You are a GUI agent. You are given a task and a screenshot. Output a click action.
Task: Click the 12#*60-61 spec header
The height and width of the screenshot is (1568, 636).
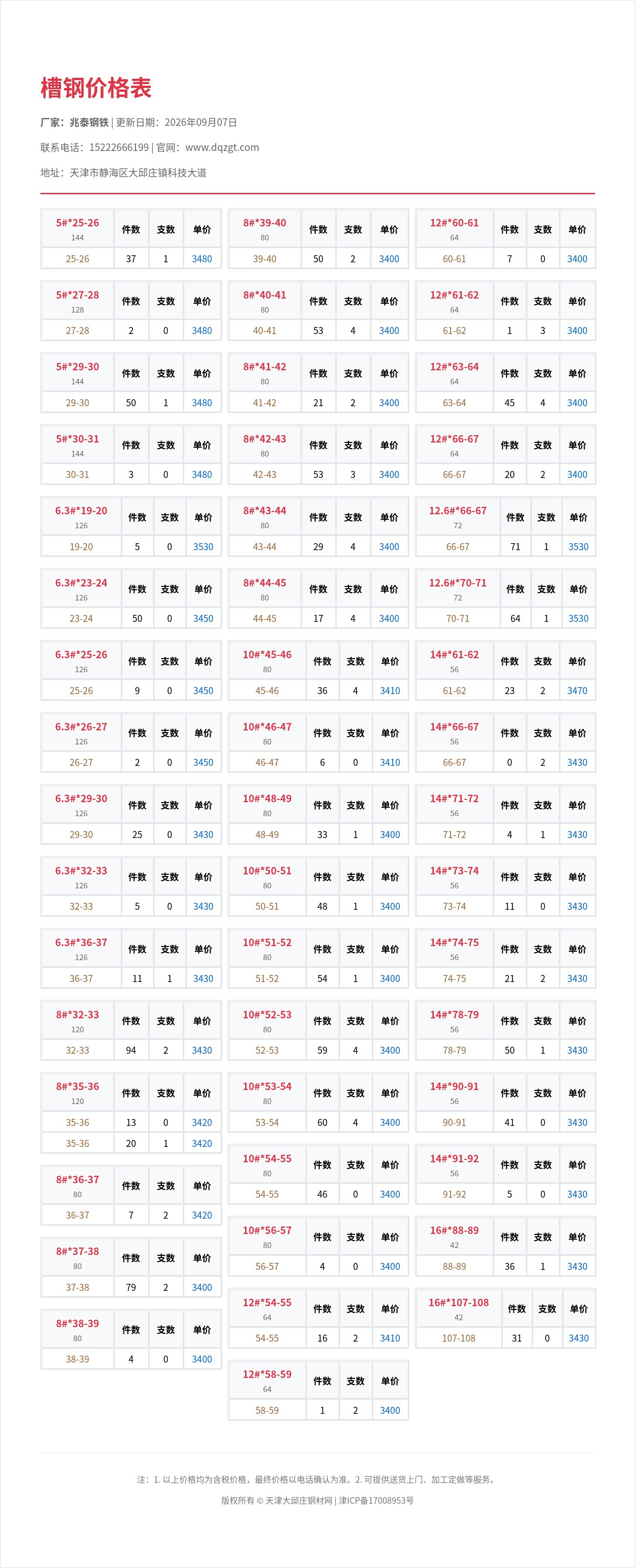tap(454, 229)
